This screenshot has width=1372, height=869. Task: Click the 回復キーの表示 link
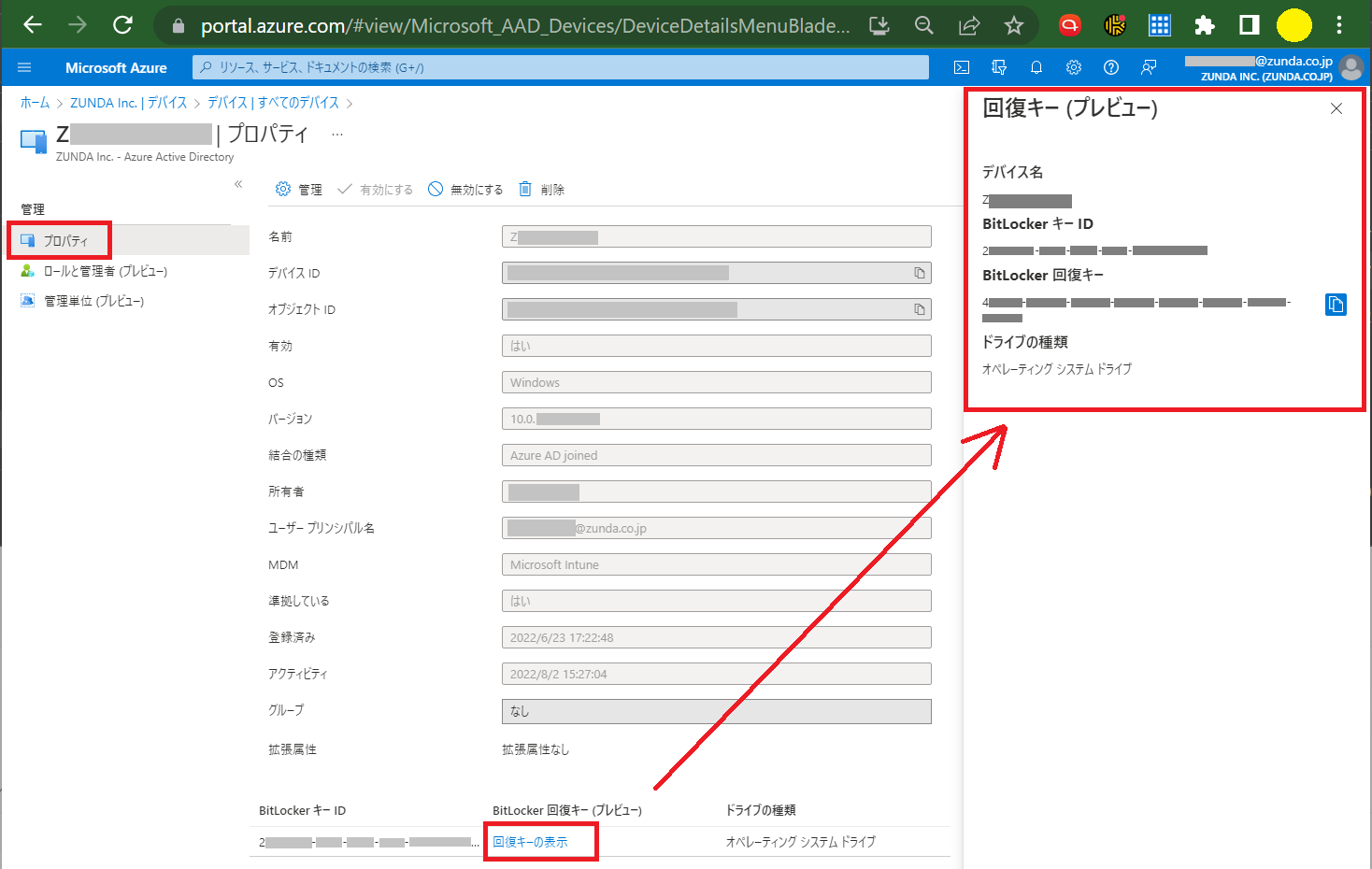tap(530, 842)
